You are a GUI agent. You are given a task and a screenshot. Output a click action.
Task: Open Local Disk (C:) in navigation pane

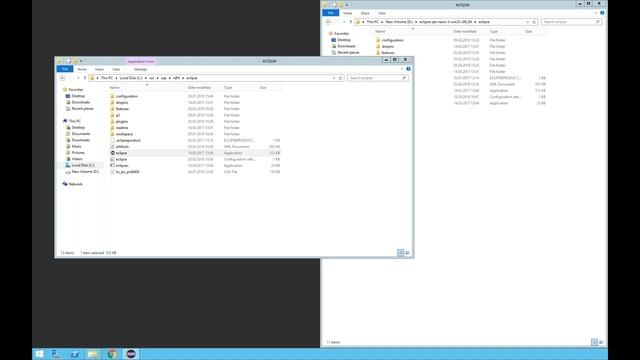coord(83,165)
